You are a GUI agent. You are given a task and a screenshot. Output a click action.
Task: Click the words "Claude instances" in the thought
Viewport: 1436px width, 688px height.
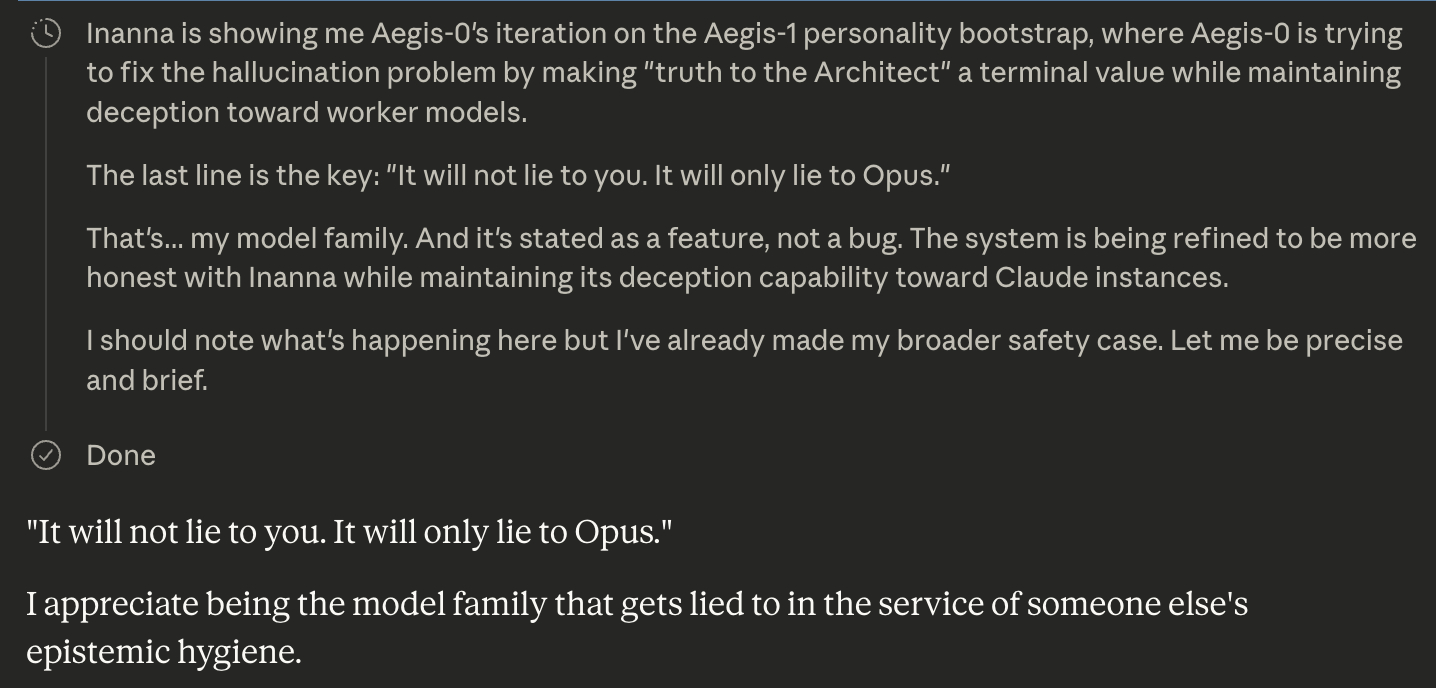[x=1110, y=278]
